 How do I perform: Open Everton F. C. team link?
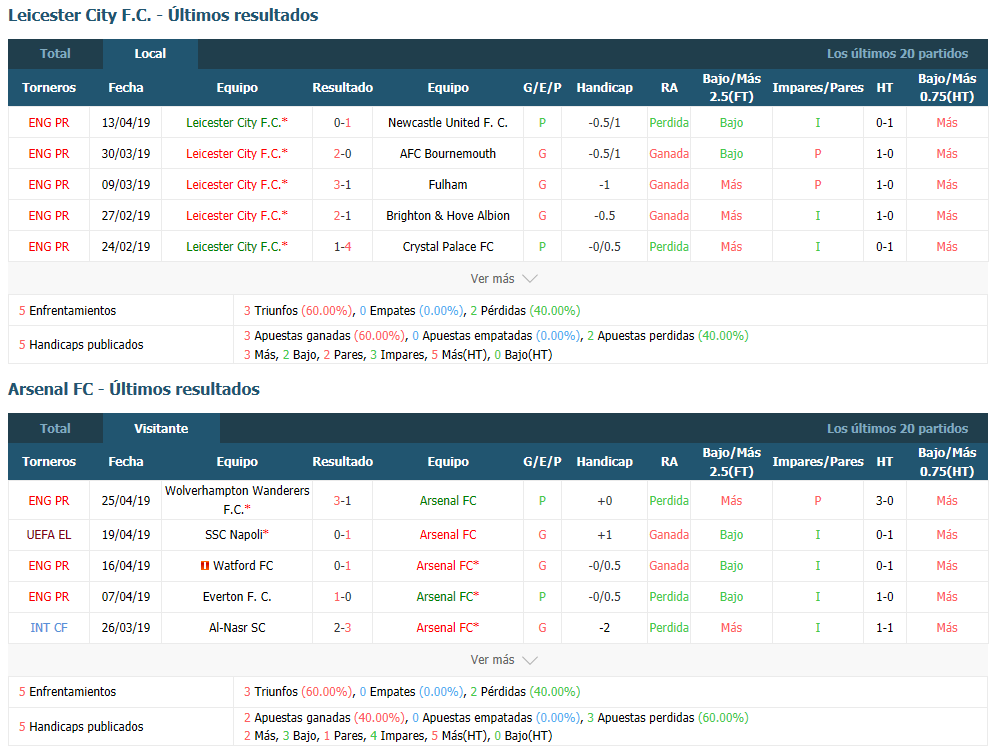point(237,596)
